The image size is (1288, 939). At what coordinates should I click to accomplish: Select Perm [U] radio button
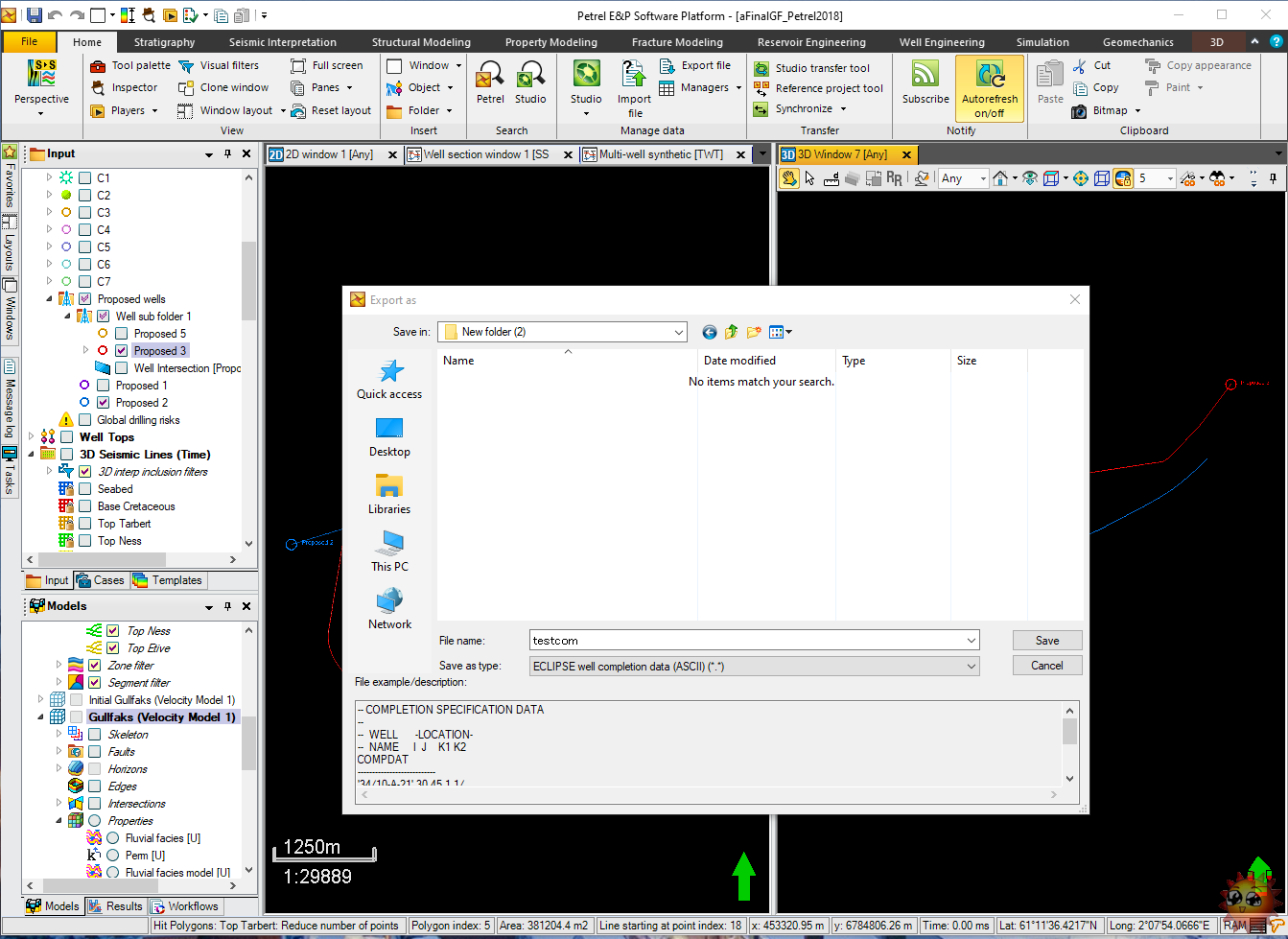pos(112,856)
